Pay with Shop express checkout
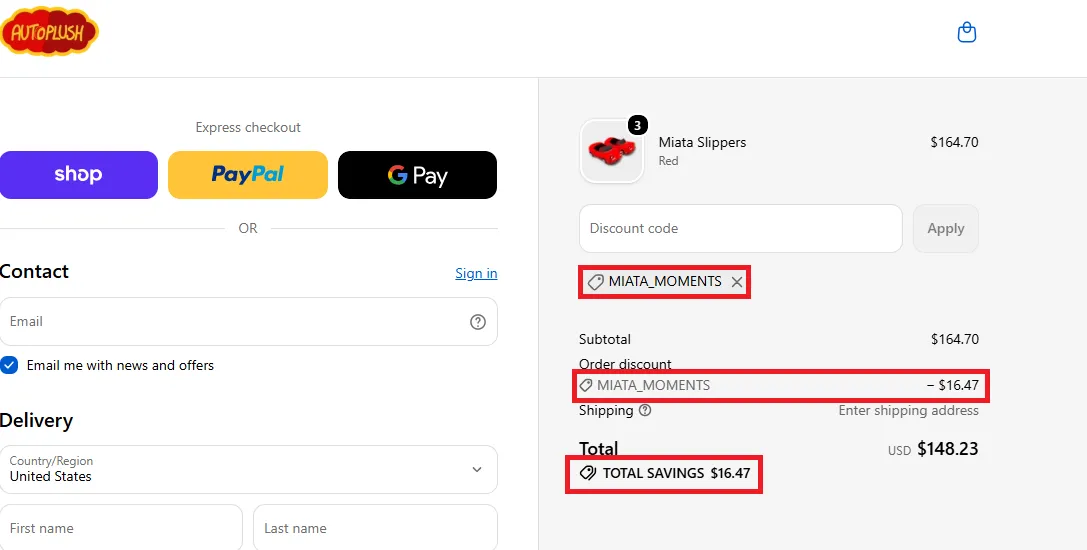The image size is (1087, 550). pos(78,175)
